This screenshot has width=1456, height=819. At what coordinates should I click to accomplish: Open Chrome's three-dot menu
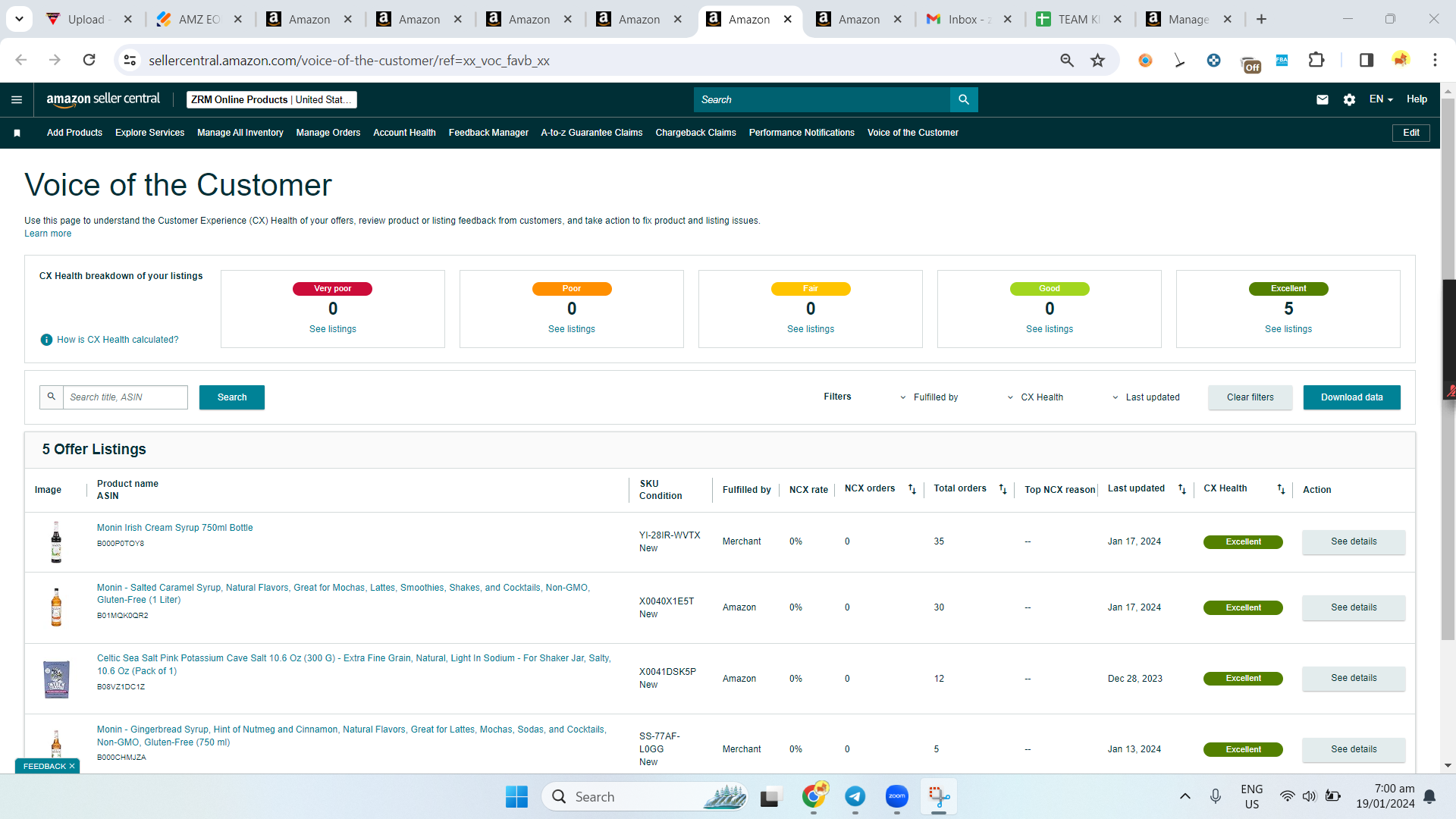point(1435,60)
